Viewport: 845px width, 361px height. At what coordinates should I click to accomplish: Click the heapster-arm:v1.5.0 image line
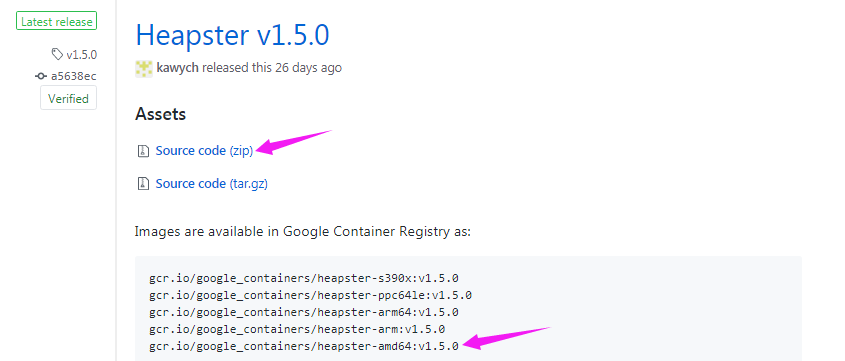click(297, 329)
